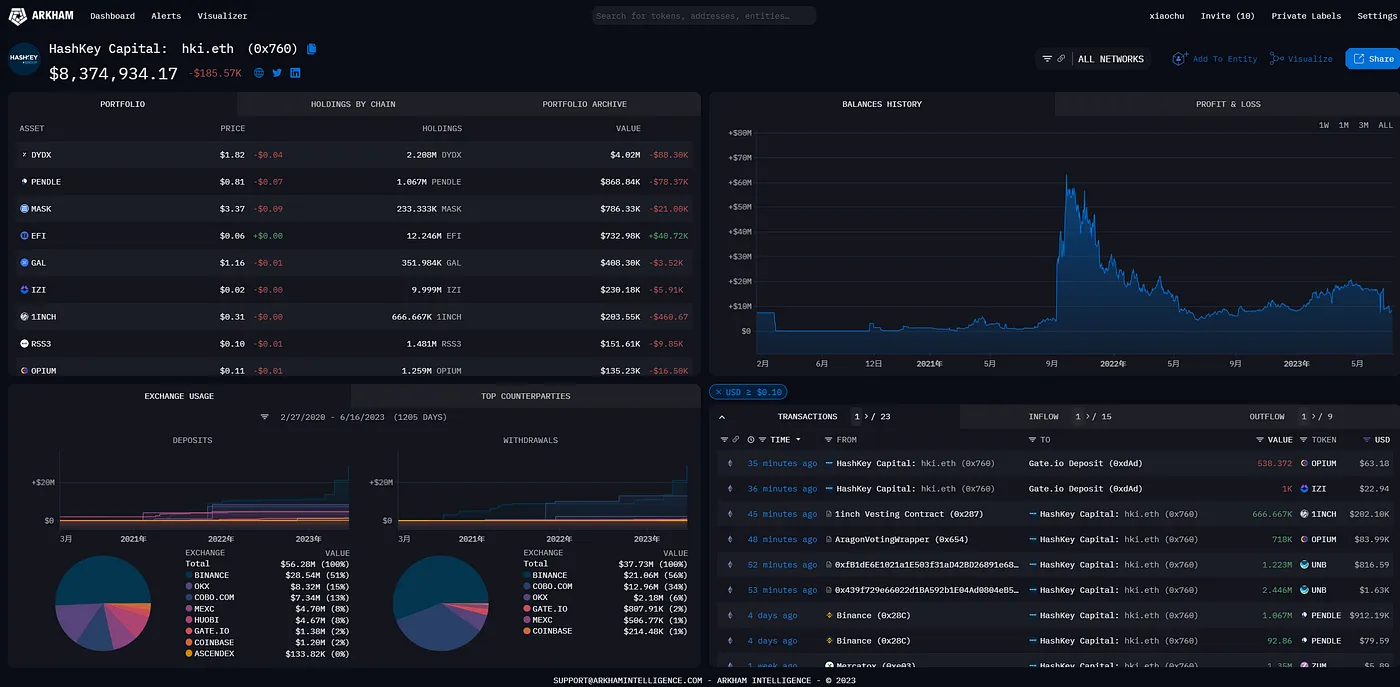1400x687 pixels.
Task: Open Visualizer in top navigation
Action: tap(222, 16)
